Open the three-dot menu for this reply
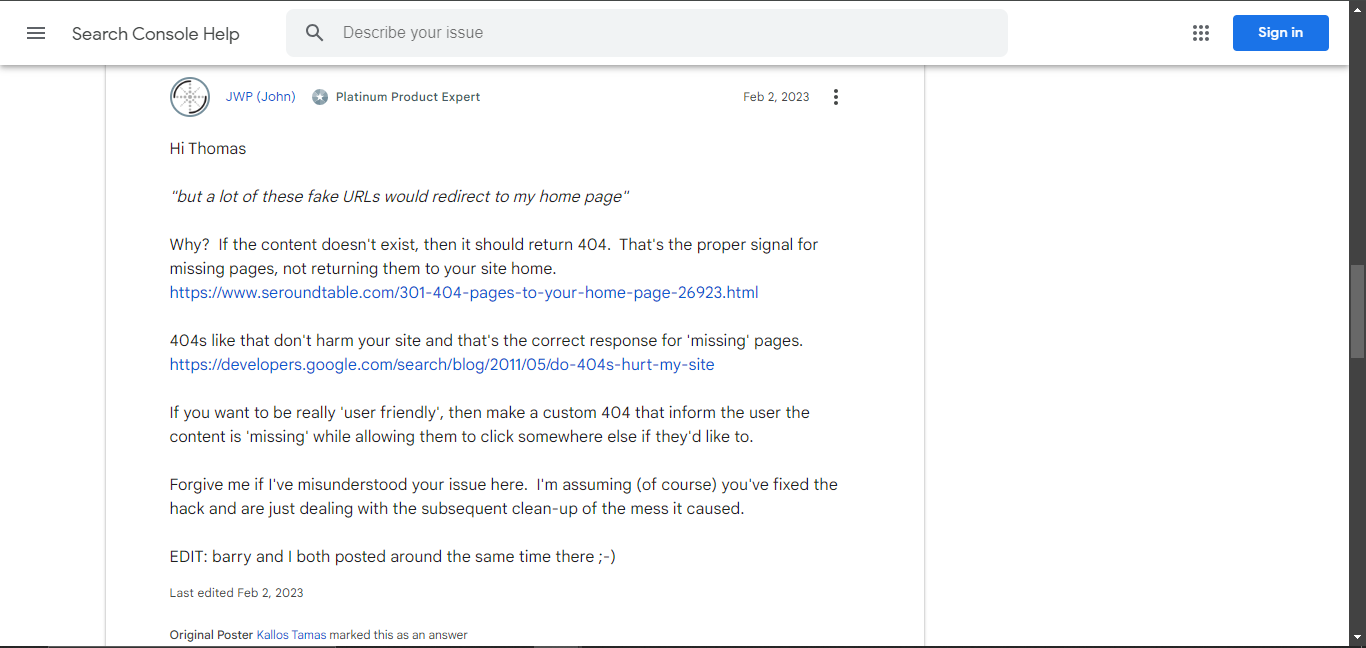 (836, 97)
